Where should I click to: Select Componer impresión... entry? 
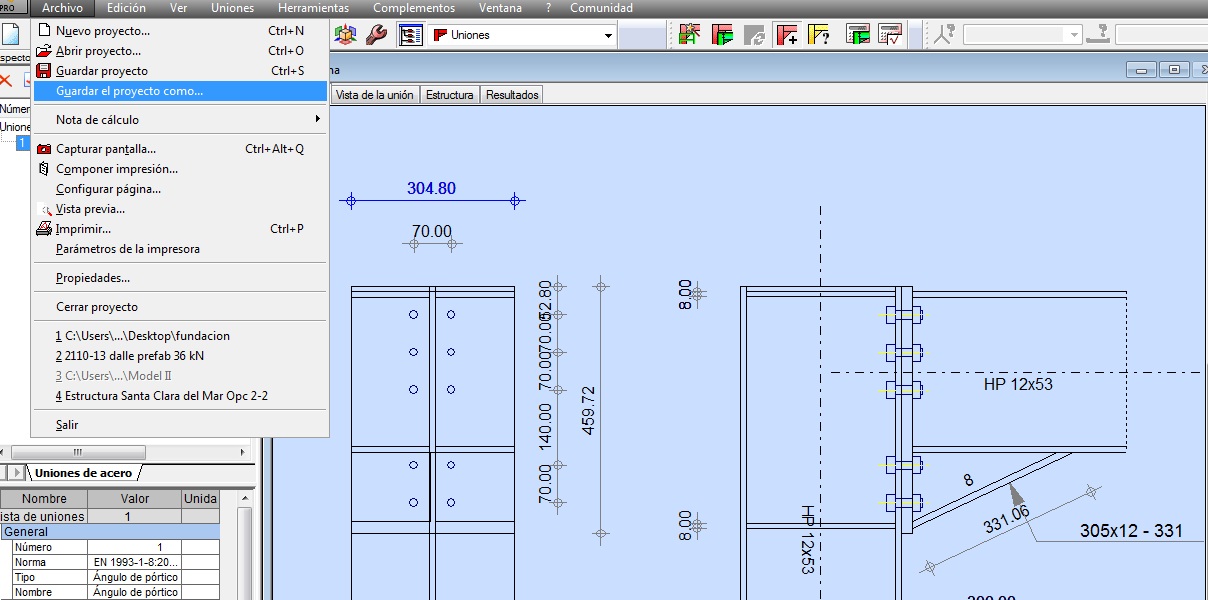click(180, 169)
